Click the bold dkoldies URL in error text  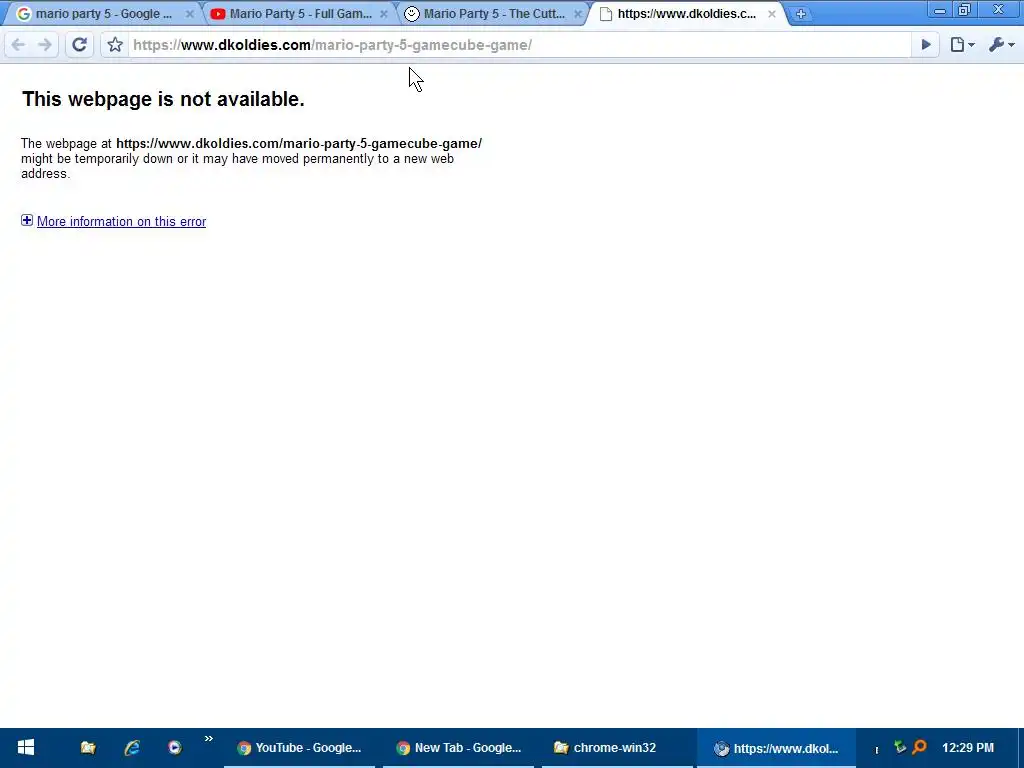click(x=299, y=144)
